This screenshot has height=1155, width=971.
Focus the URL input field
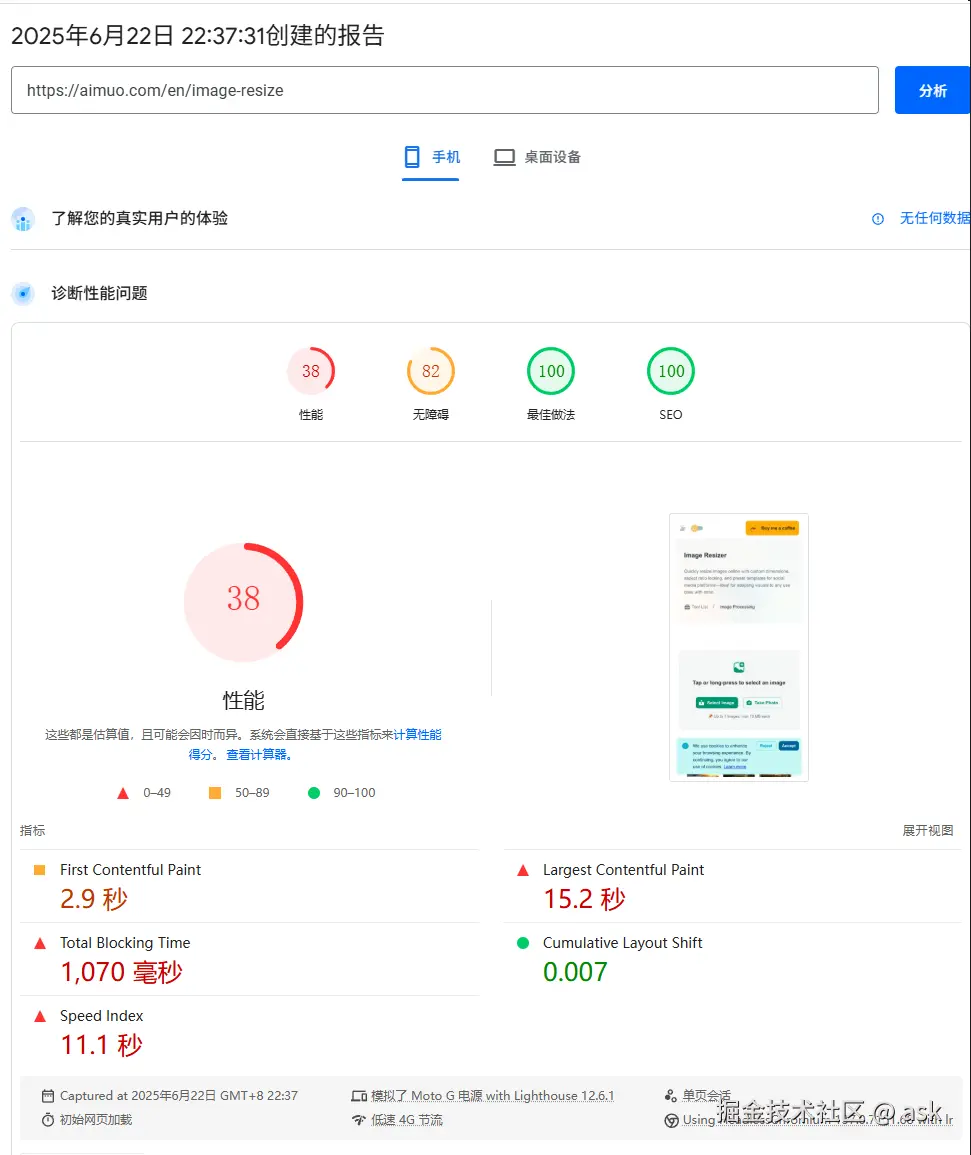click(445, 91)
